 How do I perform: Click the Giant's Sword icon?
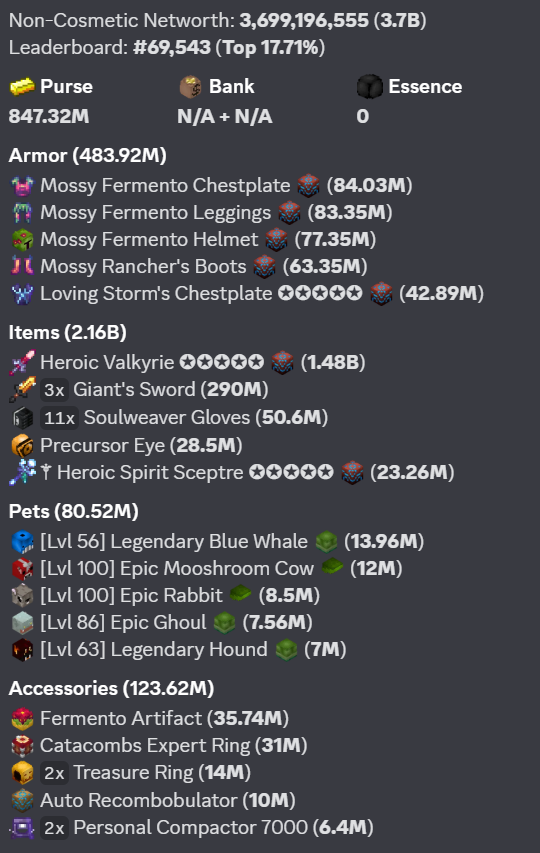(x=22, y=390)
